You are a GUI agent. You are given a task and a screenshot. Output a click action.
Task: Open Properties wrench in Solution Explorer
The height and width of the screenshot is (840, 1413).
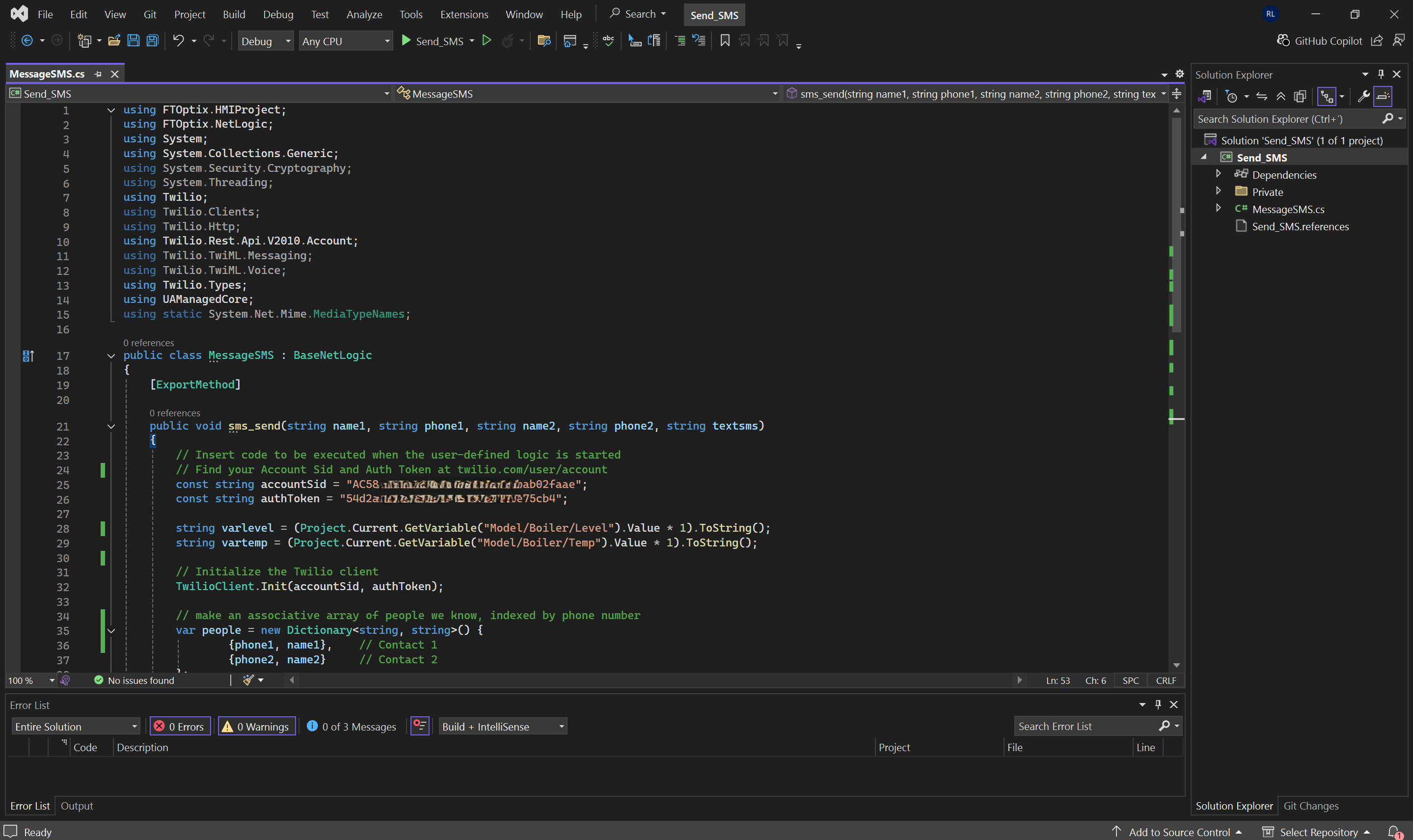click(1364, 97)
